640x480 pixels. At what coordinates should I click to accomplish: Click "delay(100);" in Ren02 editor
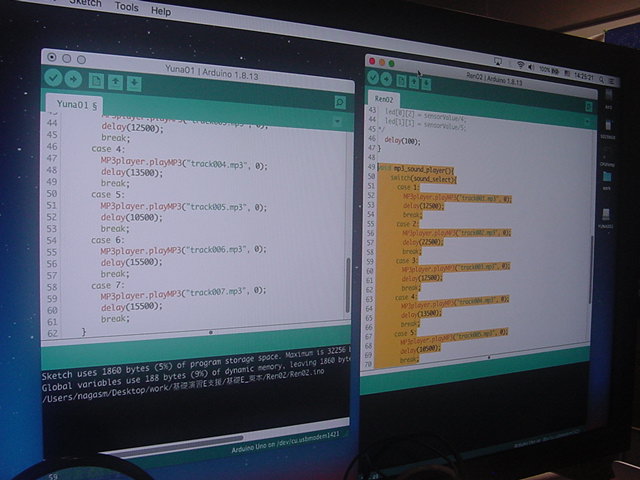point(402,141)
